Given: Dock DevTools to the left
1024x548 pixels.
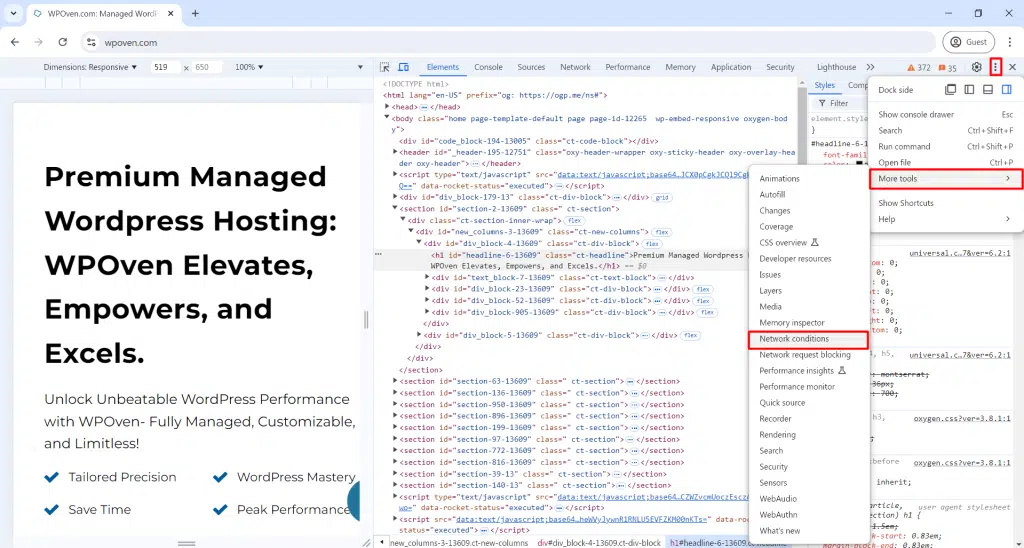Looking at the screenshot, I should [969, 89].
